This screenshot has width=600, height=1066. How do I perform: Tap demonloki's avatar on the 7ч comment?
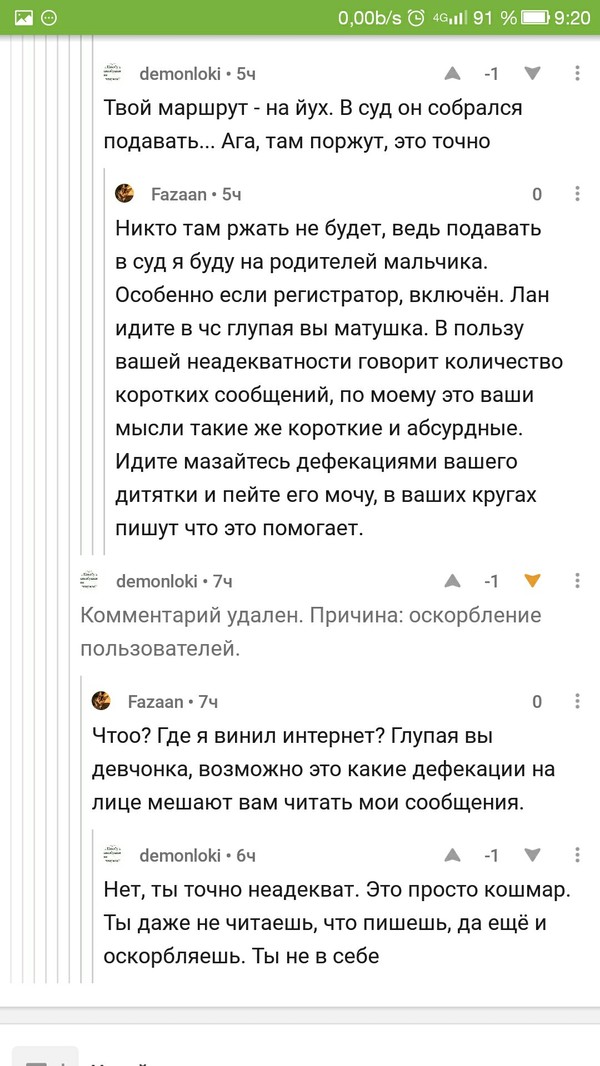point(93,580)
